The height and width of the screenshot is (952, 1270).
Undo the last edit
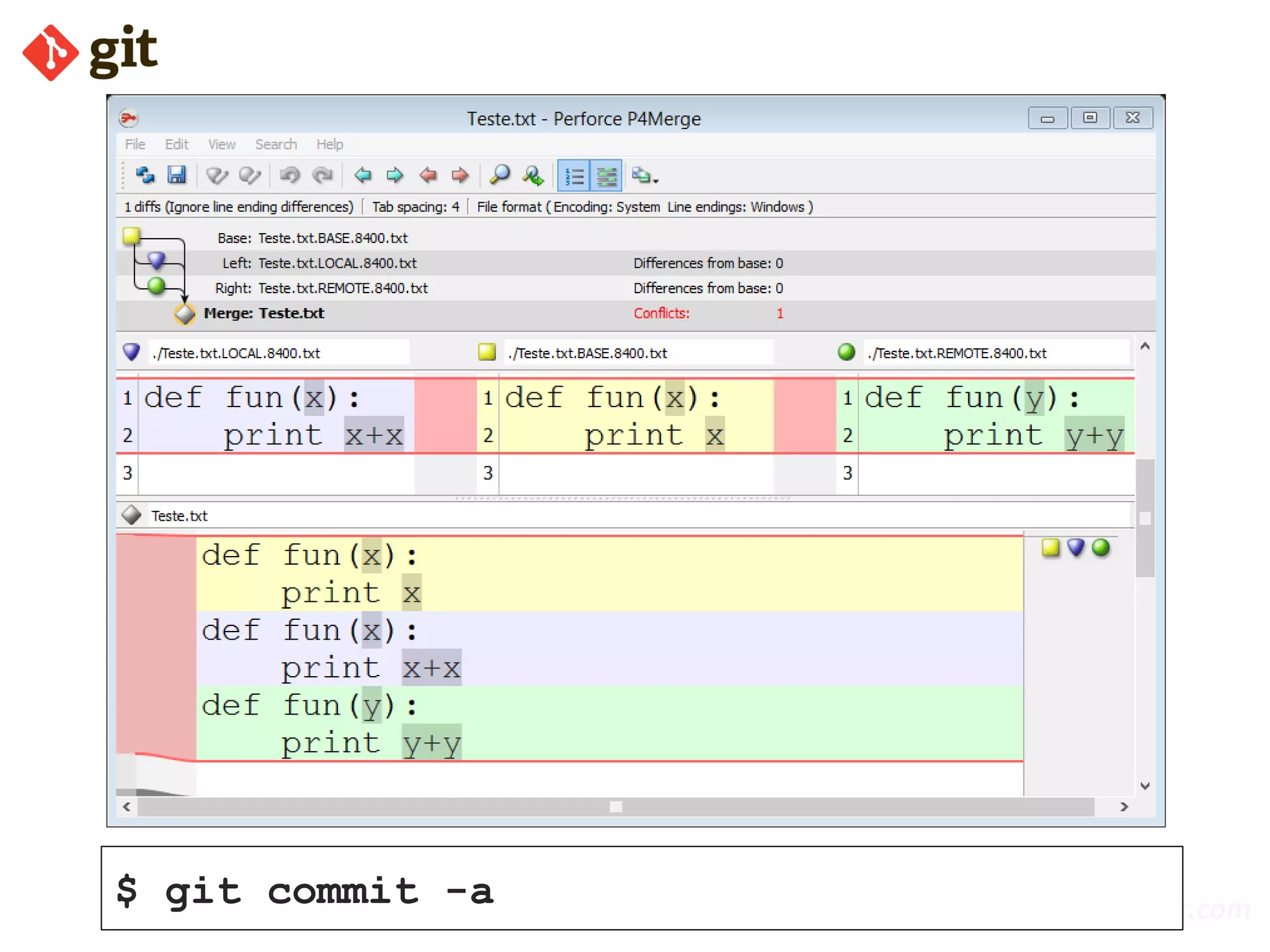pos(290,175)
